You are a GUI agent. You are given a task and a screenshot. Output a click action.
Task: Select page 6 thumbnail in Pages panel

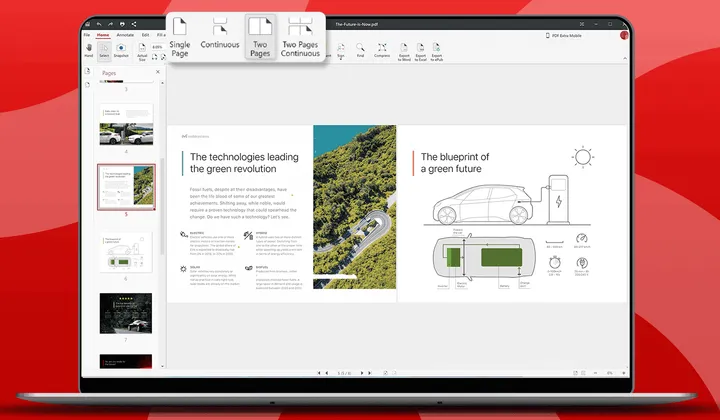point(125,251)
